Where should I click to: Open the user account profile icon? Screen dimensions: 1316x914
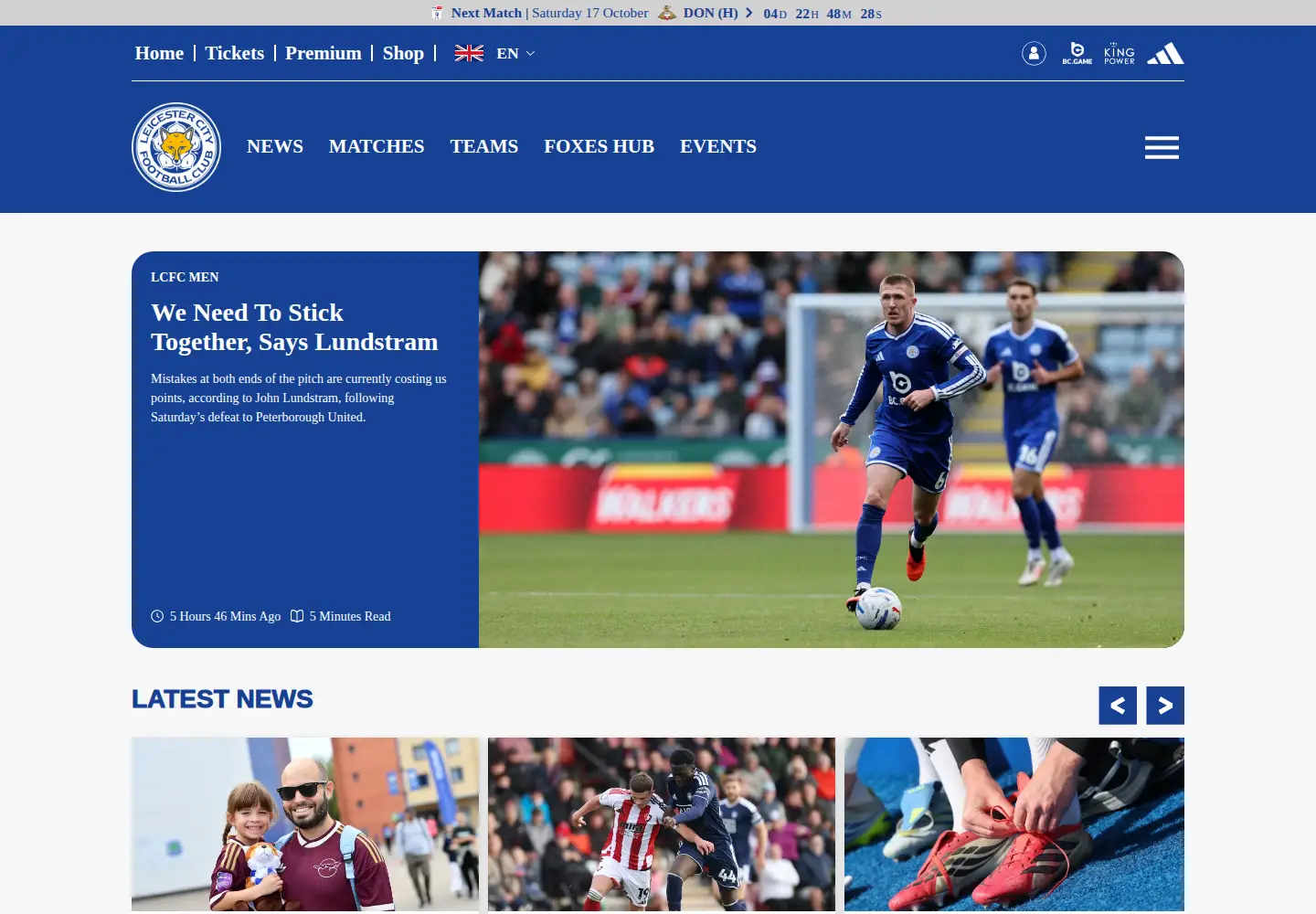[1034, 54]
